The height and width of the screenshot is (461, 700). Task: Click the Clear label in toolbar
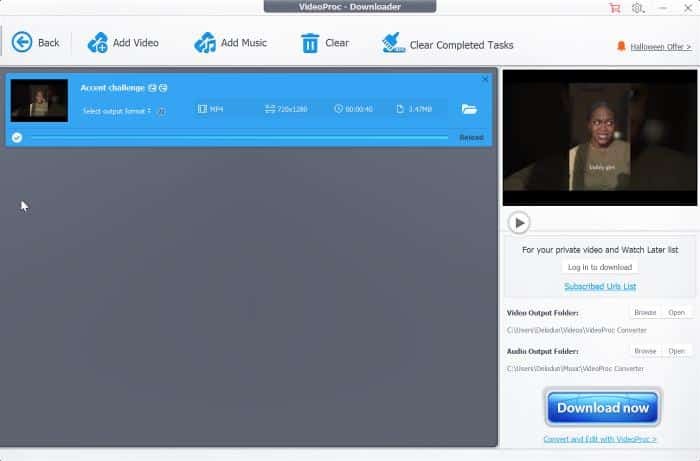[337, 43]
